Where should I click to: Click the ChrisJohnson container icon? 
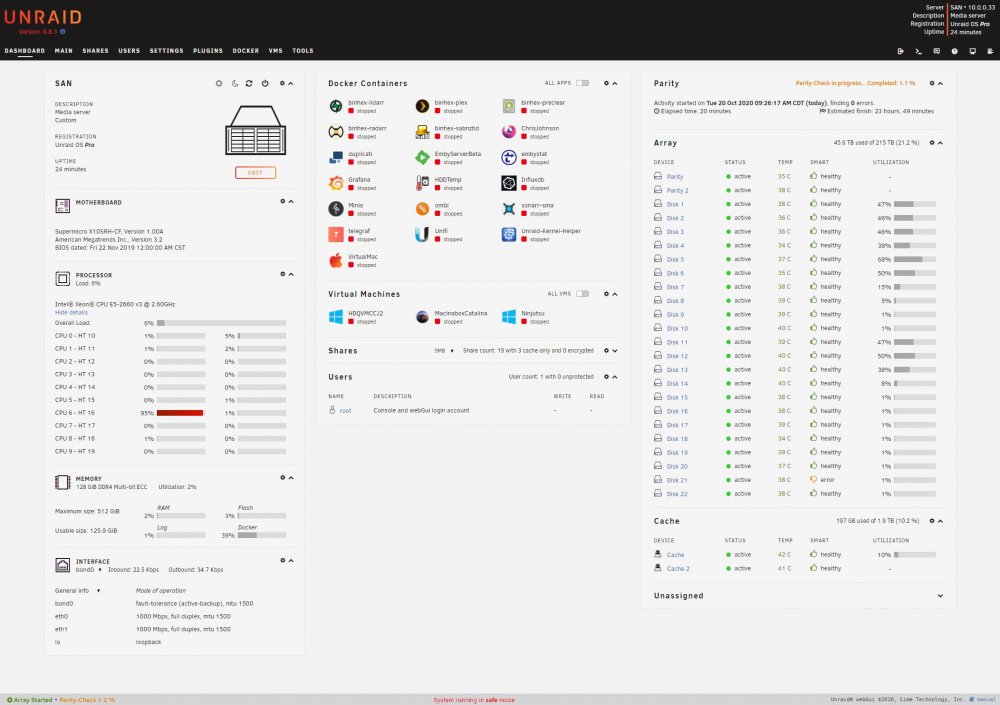click(x=508, y=131)
